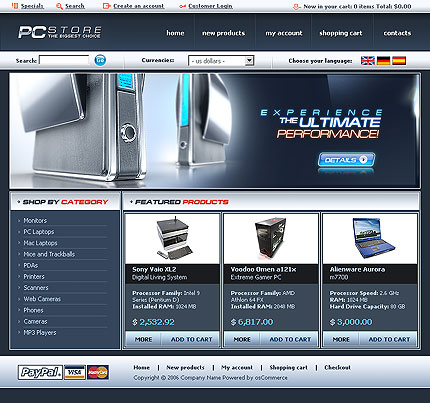Click the round Go search button
Image resolution: width=430 pixels, height=403 pixels.
(x=100, y=60)
